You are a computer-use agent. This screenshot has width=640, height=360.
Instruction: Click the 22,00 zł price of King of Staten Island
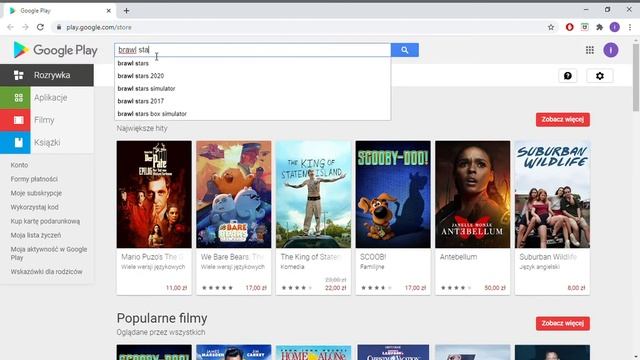pyautogui.click(x=336, y=288)
